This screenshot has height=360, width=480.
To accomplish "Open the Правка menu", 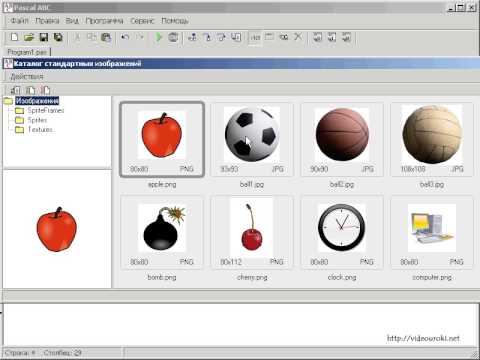I will click(47, 21).
